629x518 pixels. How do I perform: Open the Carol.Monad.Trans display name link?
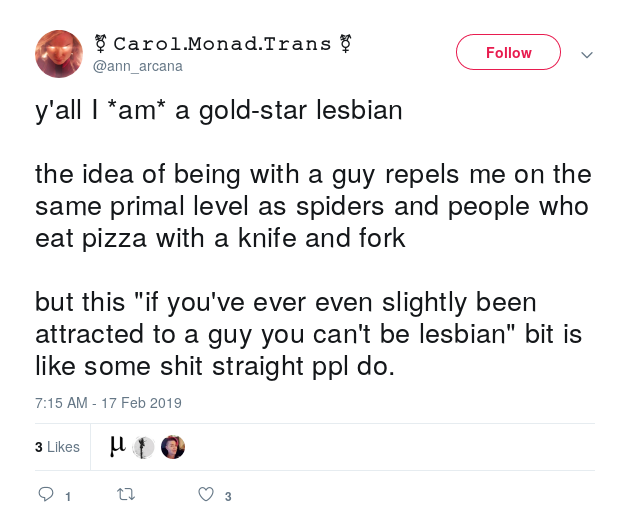223,44
